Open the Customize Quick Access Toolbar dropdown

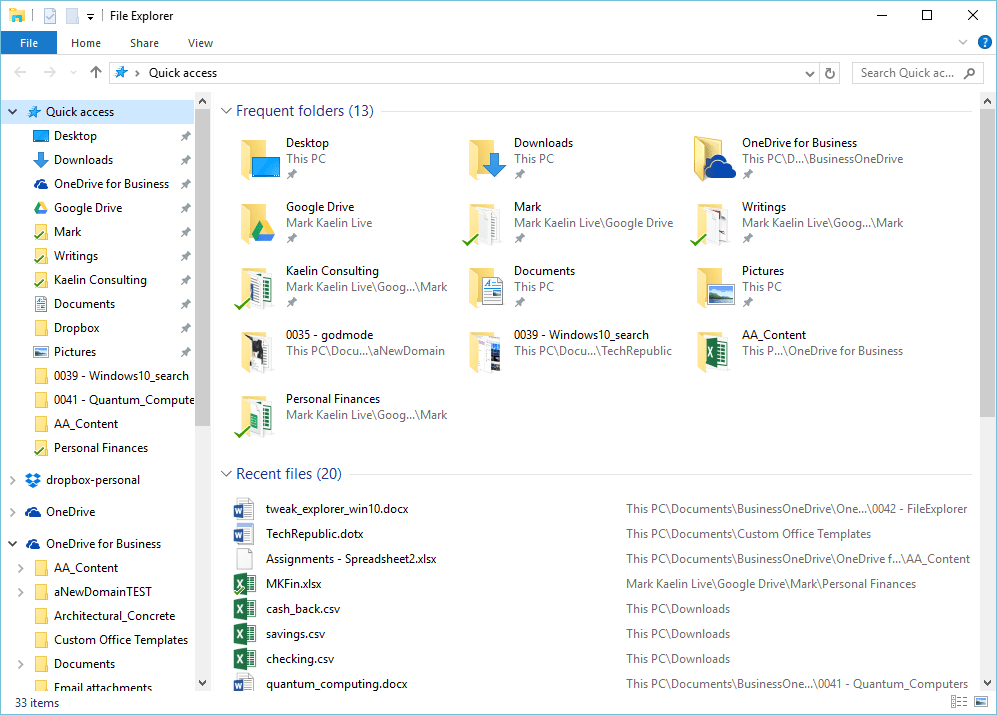click(x=90, y=17)
